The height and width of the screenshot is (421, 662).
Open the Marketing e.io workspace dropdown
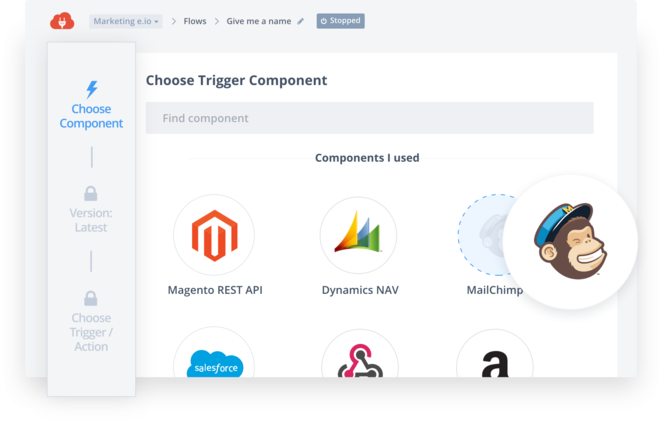click(x=126, y=21)
